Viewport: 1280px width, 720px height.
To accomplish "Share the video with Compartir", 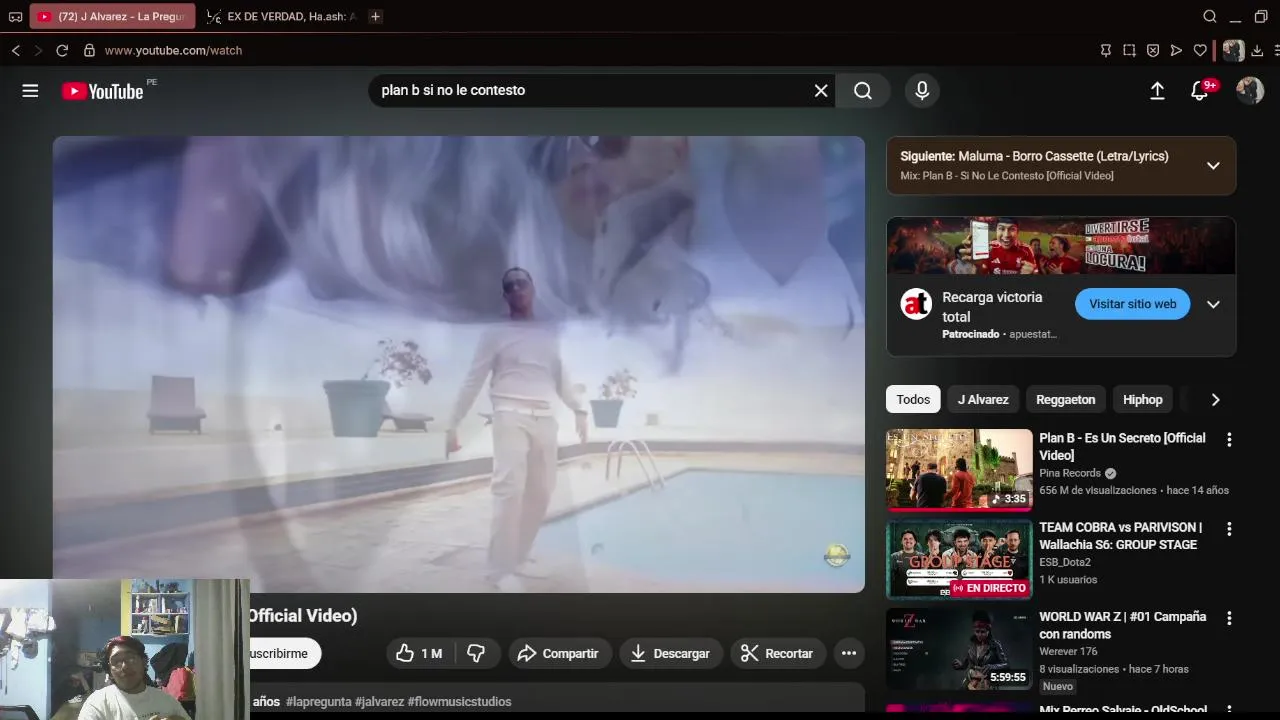I will pyautogui.click(x=558, y=653).
